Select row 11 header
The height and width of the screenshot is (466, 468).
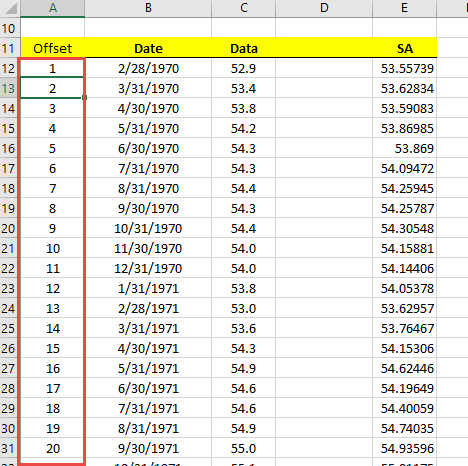tap(10, 48)
